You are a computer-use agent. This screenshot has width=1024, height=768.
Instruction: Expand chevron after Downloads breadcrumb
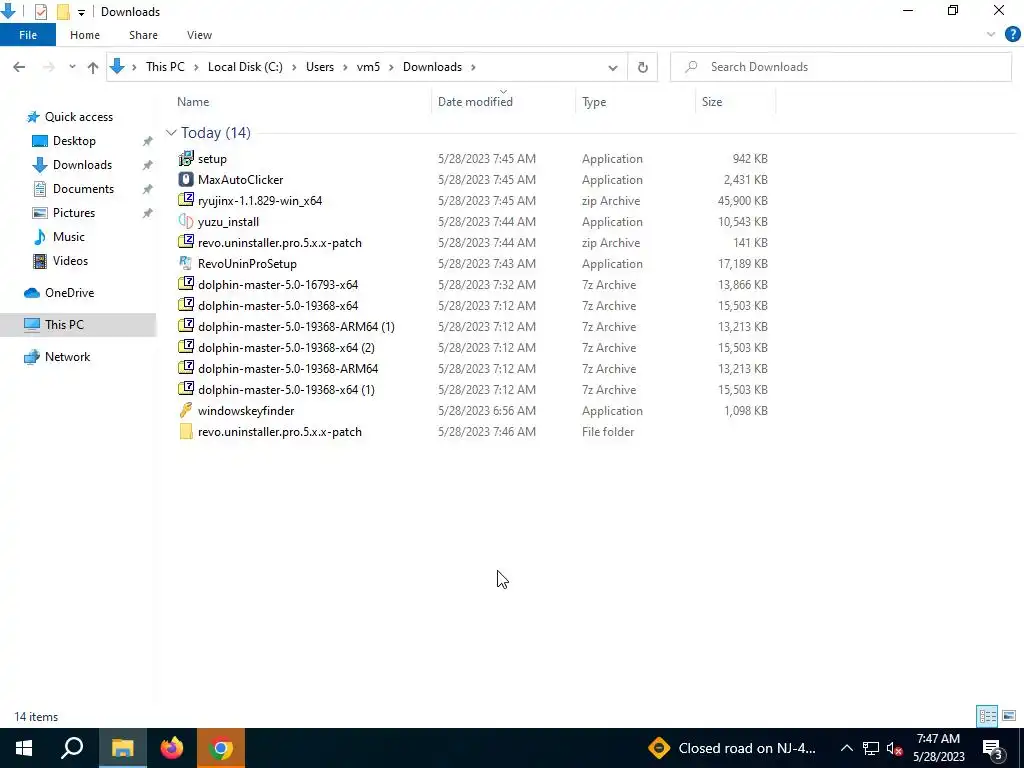(473, 67)
